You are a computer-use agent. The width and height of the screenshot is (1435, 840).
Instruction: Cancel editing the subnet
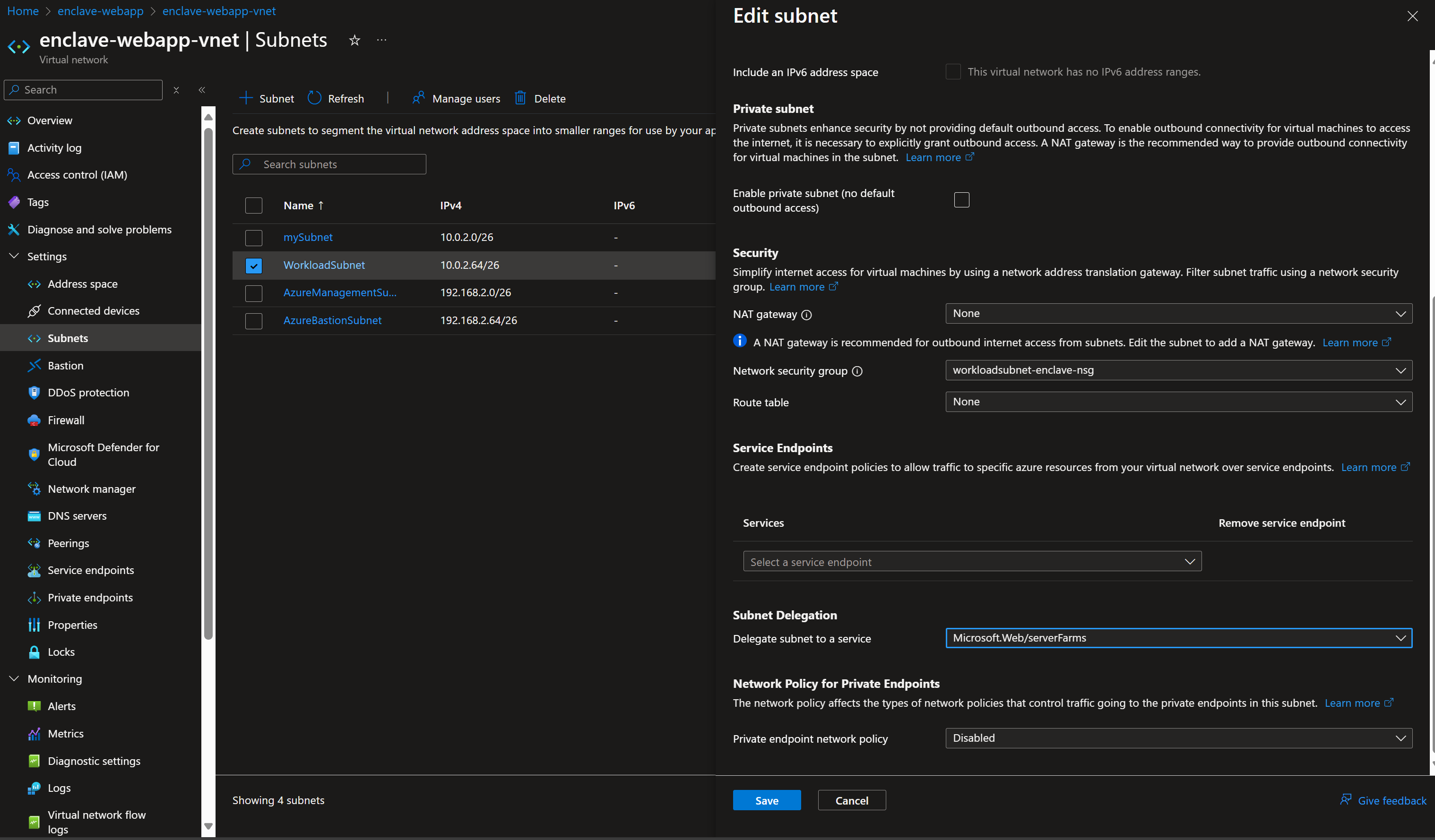851,800
